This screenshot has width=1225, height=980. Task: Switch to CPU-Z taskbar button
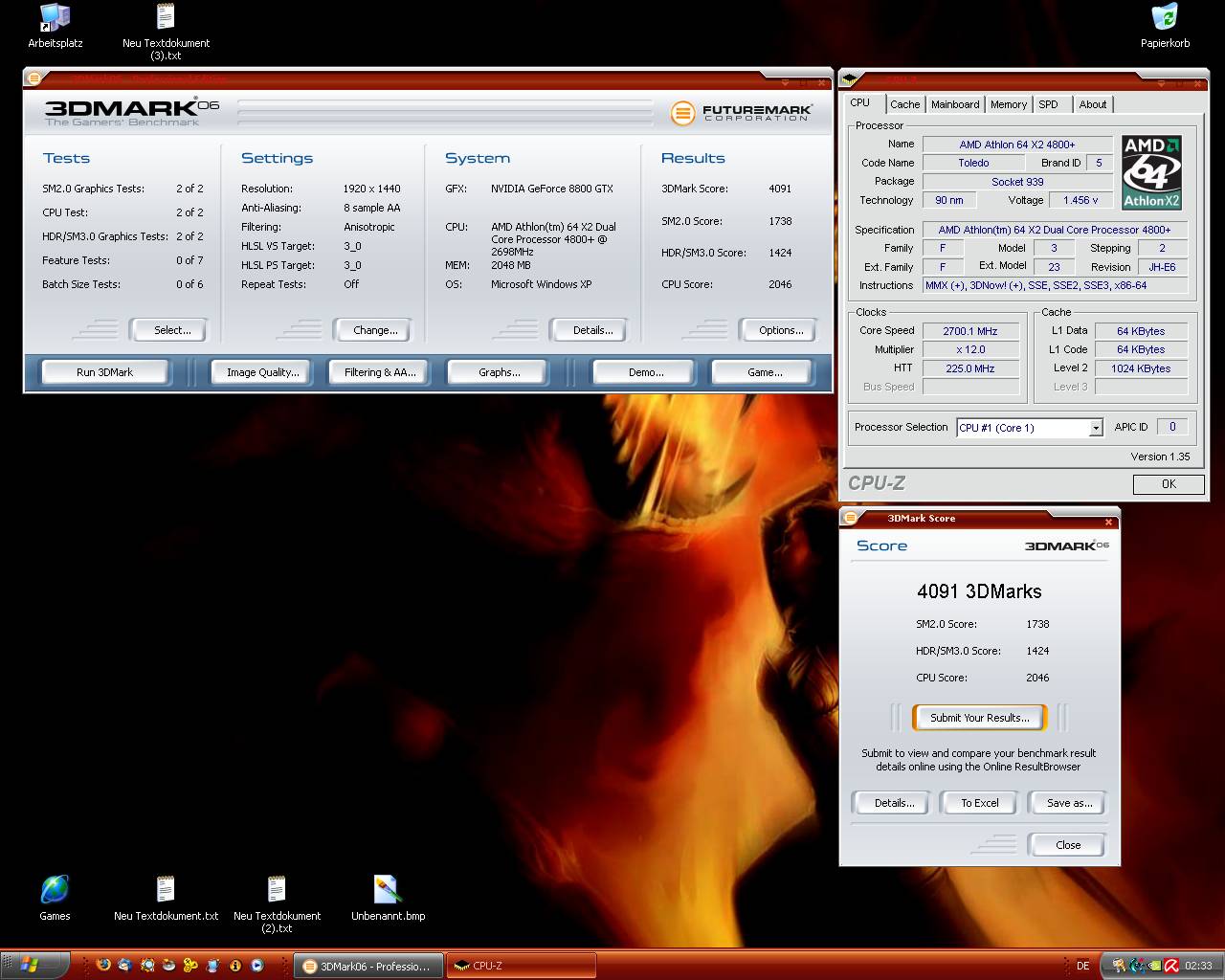[522, 966]
